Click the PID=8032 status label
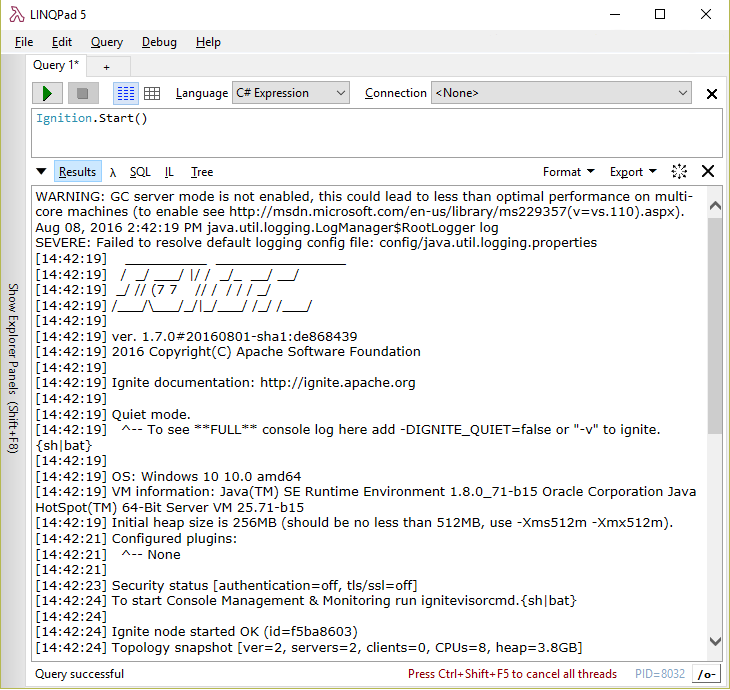730x690 pixels. (660, 674)
